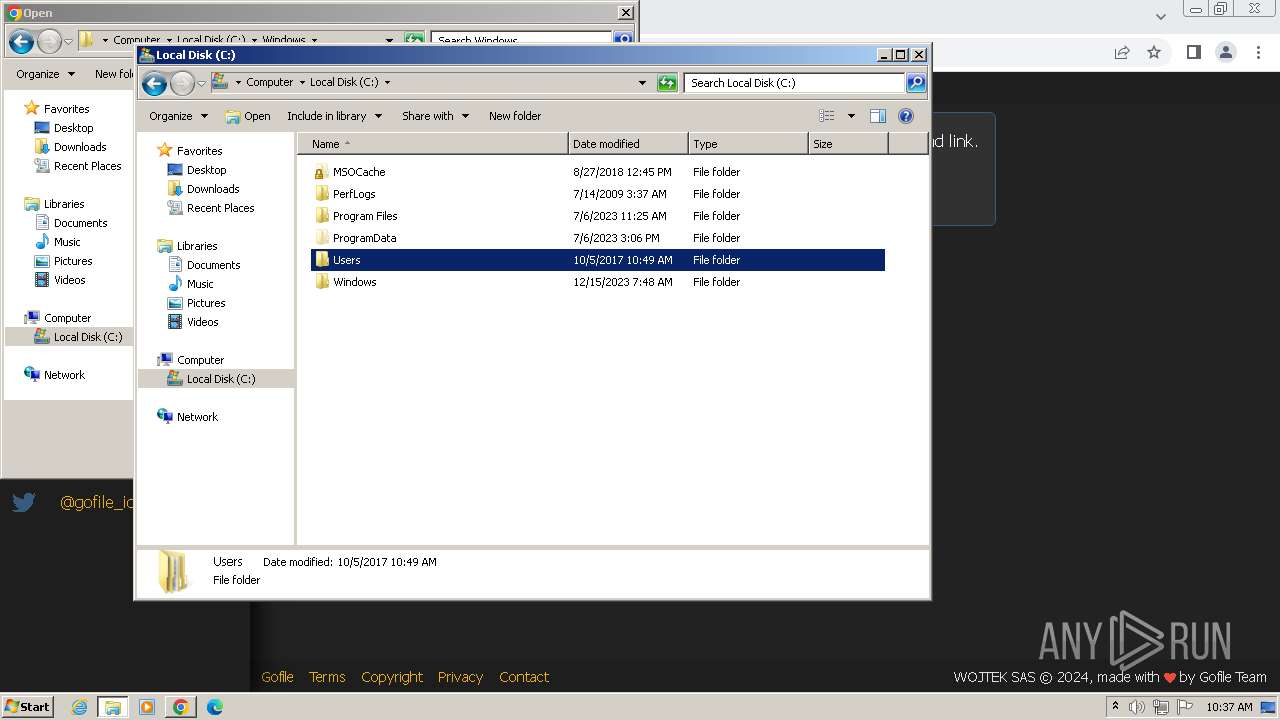Image resolution: width=1280 pixels, height=720 pixels.
Task: Open the Gofile footer link
Action: pyautogui.click(x=277, y=677)
